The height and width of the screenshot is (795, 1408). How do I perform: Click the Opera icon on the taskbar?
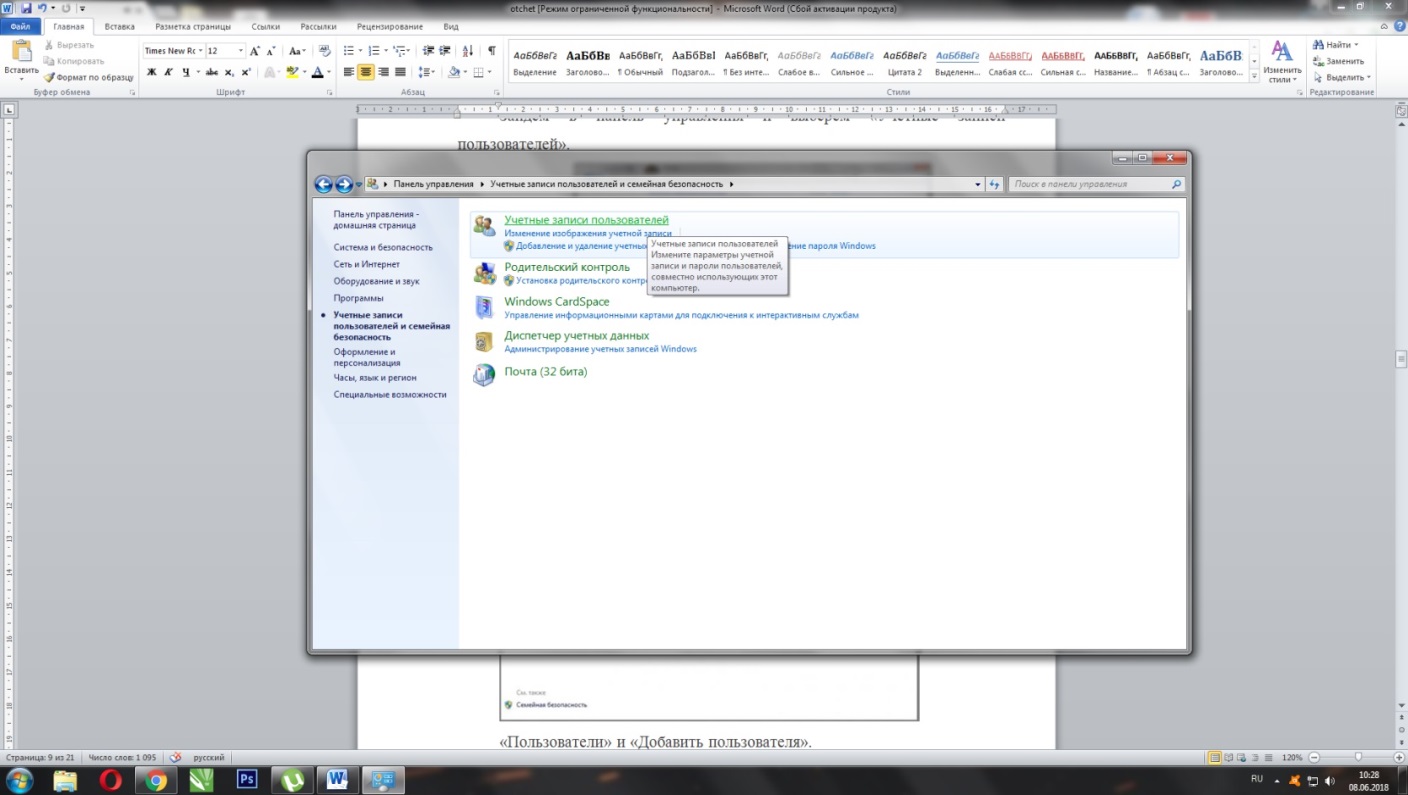(x=110, y=780)
